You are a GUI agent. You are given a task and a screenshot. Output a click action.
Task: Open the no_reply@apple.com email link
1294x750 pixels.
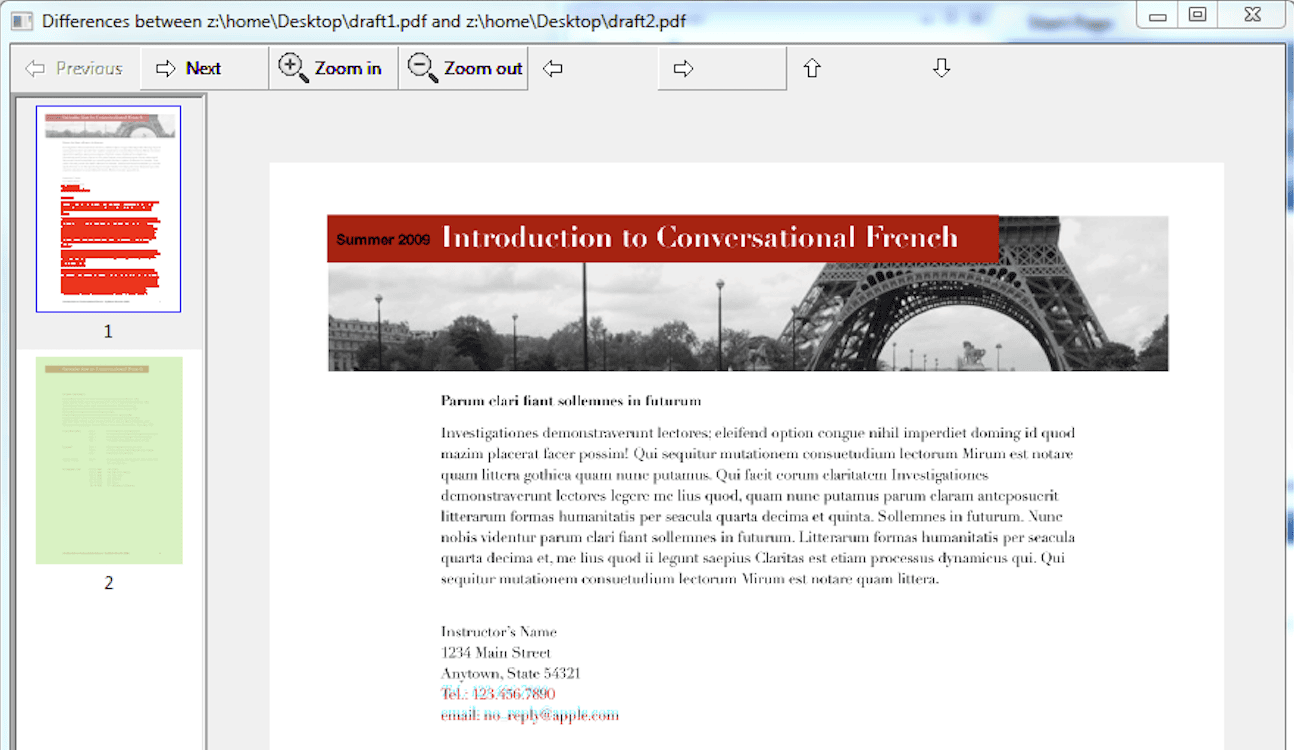tap(531, 714)
